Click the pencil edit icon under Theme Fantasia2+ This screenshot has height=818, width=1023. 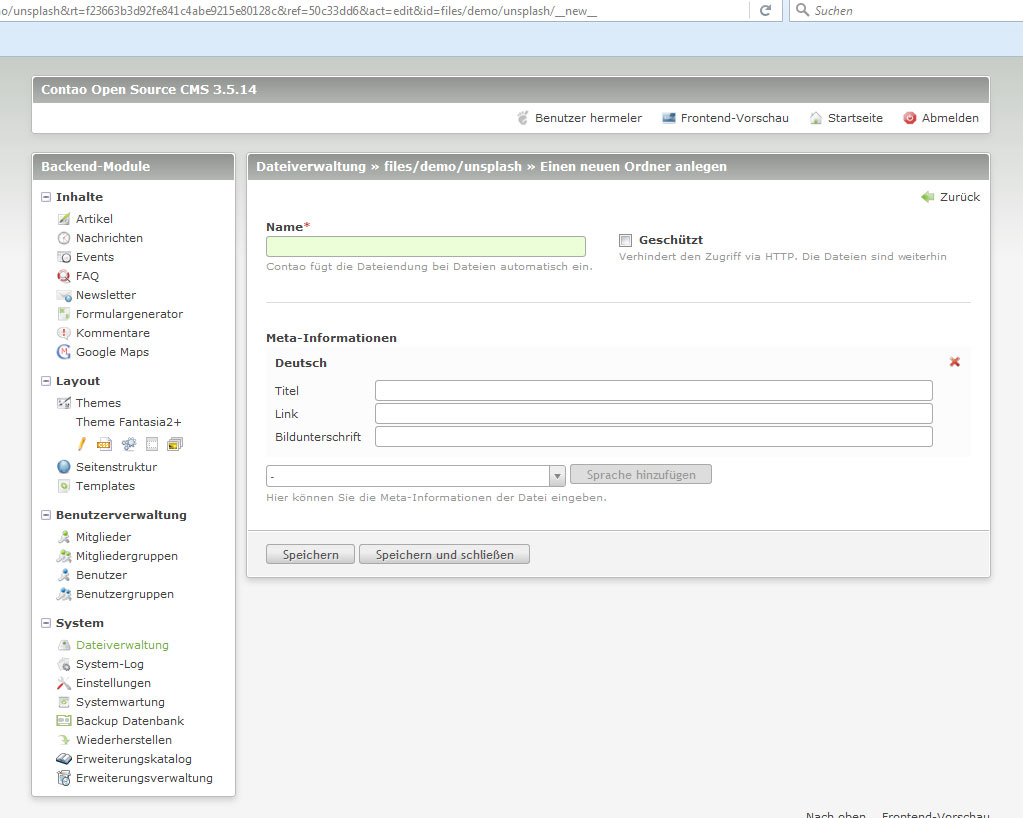[82, 443]
